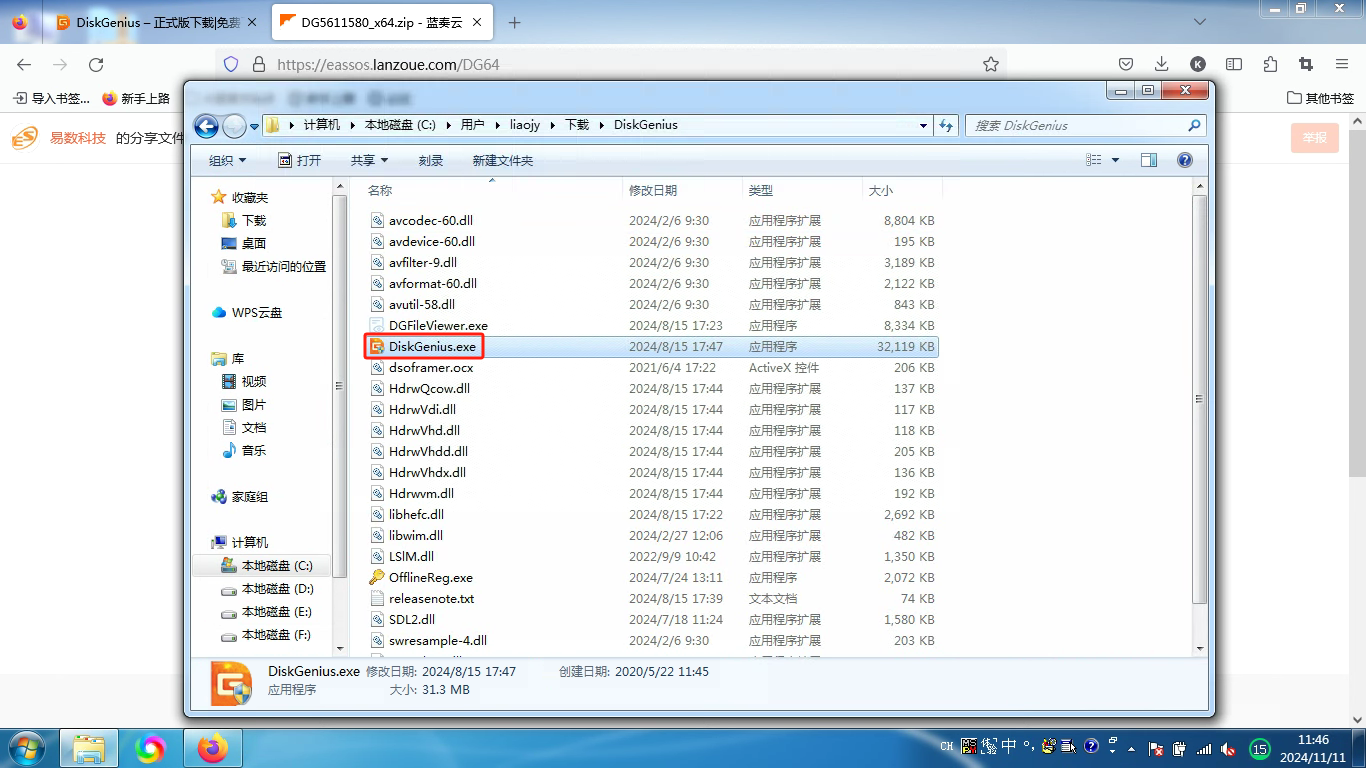
Task: Open the Firefox downloads panel
Action: pyautogui.click(x=1162, y=64)
